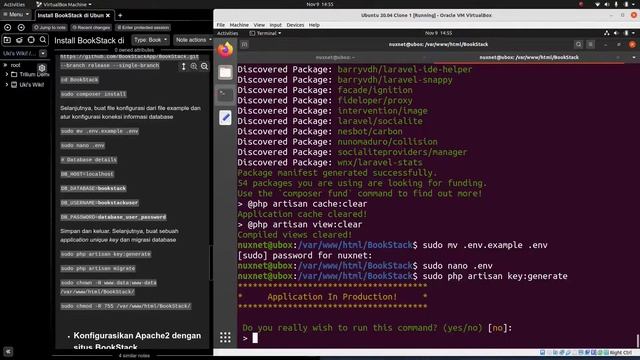
Task: Click the Terminal icon in the dock
Action: pyautogui.click(x=225, y=96)
